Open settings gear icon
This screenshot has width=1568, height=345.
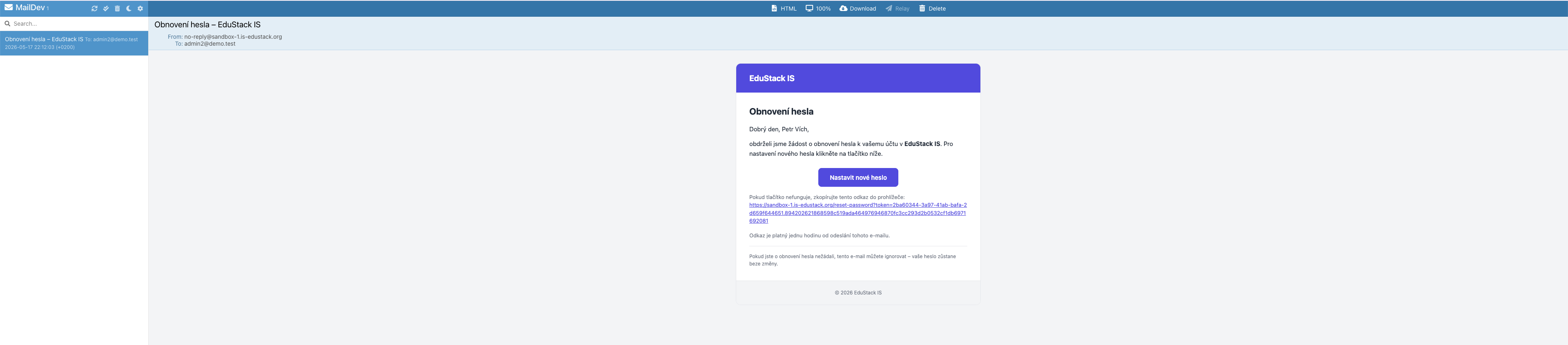[x=140, y=9]
